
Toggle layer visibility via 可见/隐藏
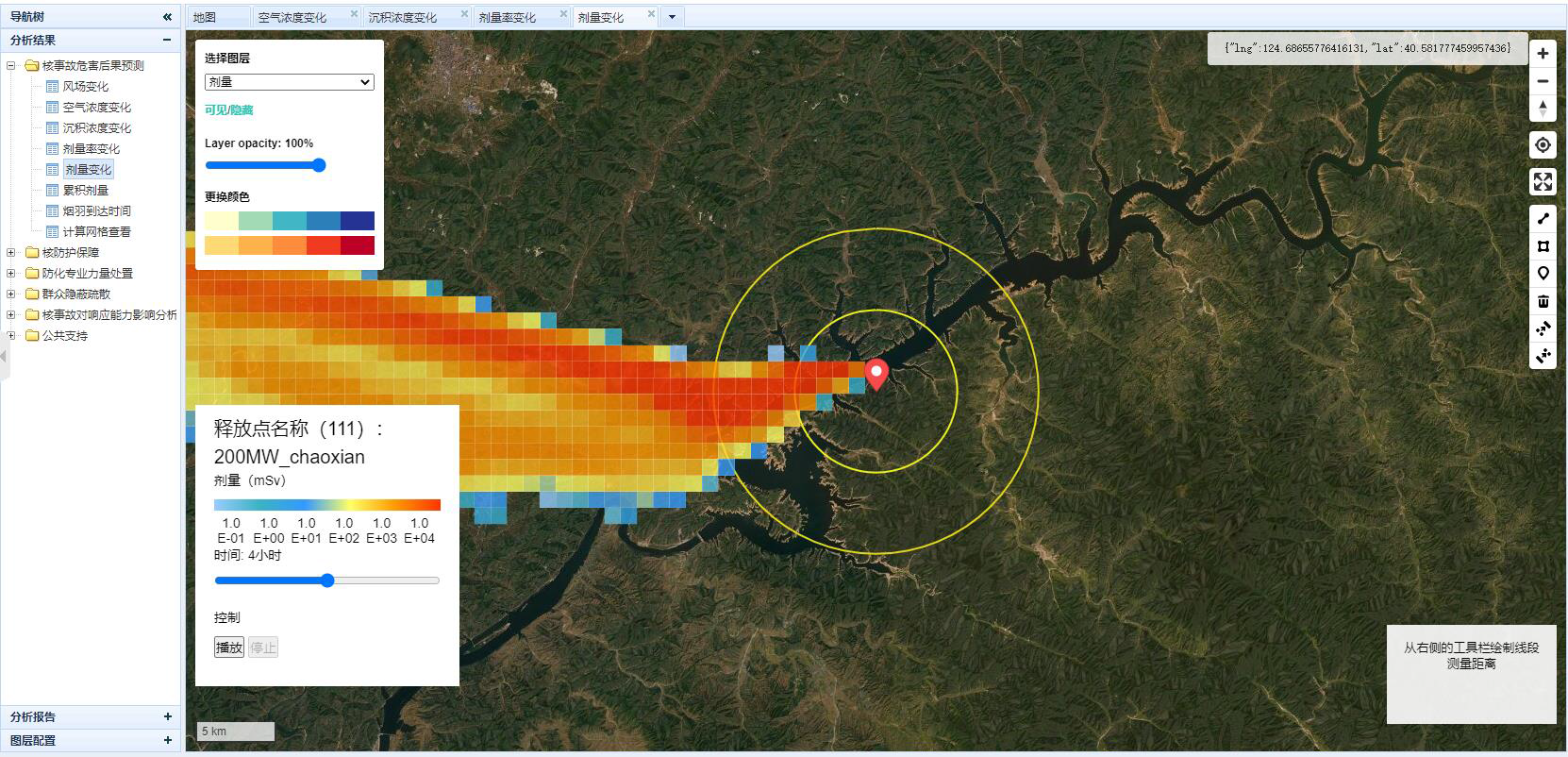point(229,110)
